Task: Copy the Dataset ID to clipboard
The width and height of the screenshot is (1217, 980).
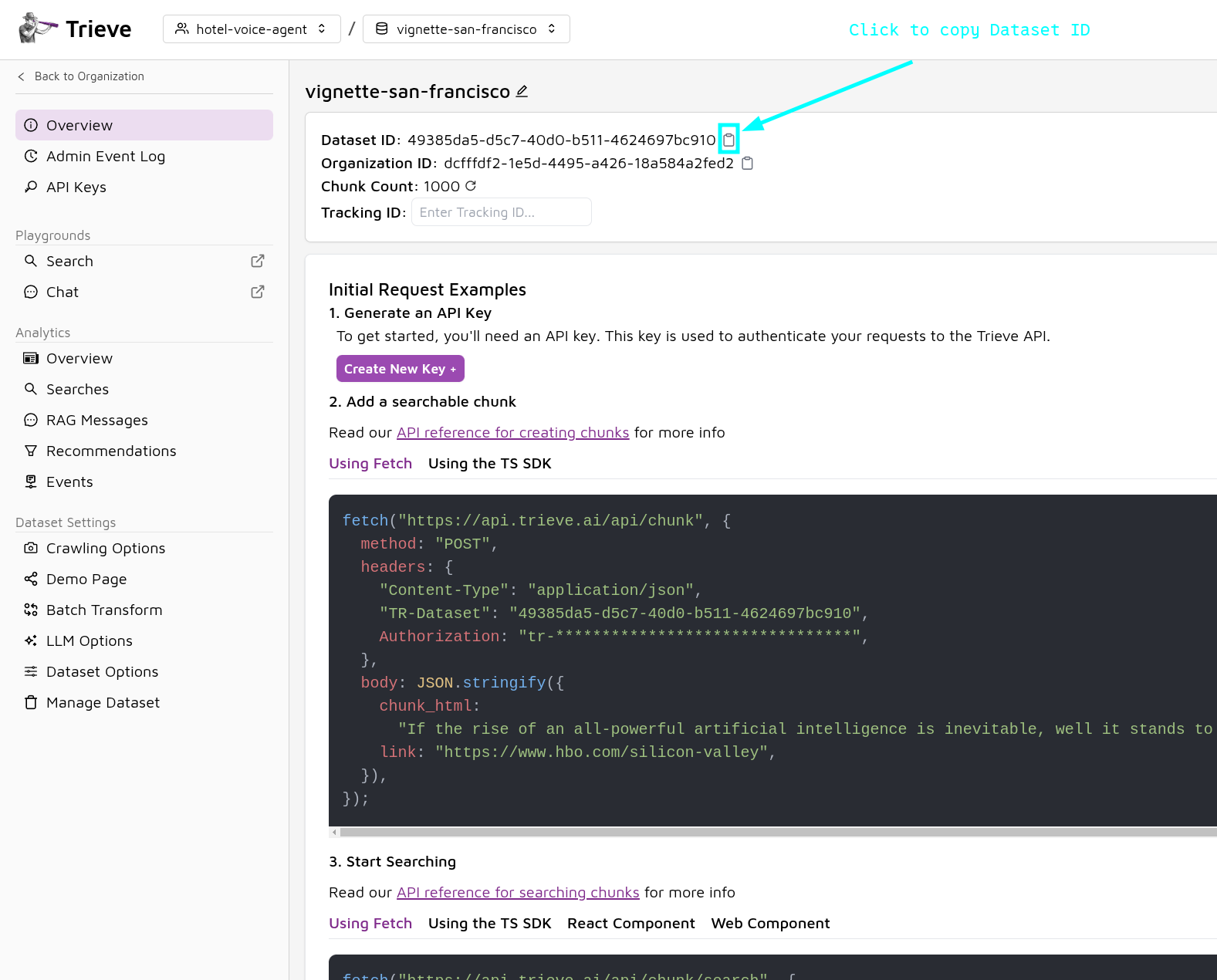Action: [729, 140]
